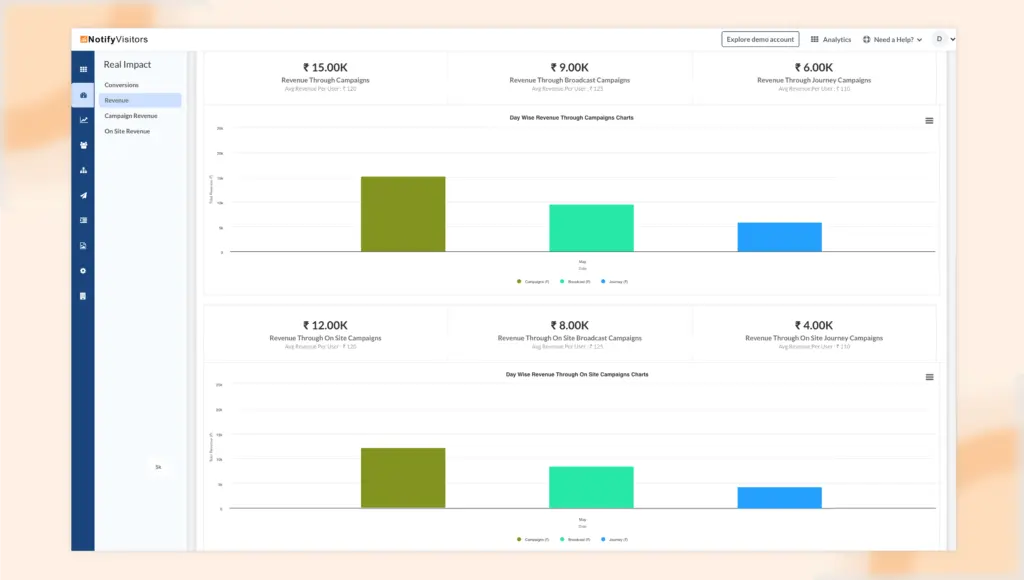Open the Analytics link in header
1024x580 pixels.
click(x=831, y=40)
